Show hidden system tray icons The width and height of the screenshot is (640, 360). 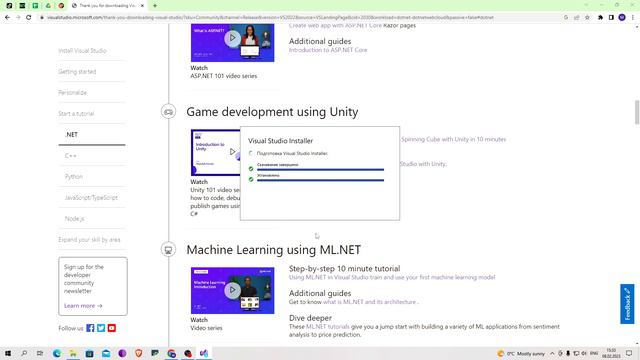552,353
